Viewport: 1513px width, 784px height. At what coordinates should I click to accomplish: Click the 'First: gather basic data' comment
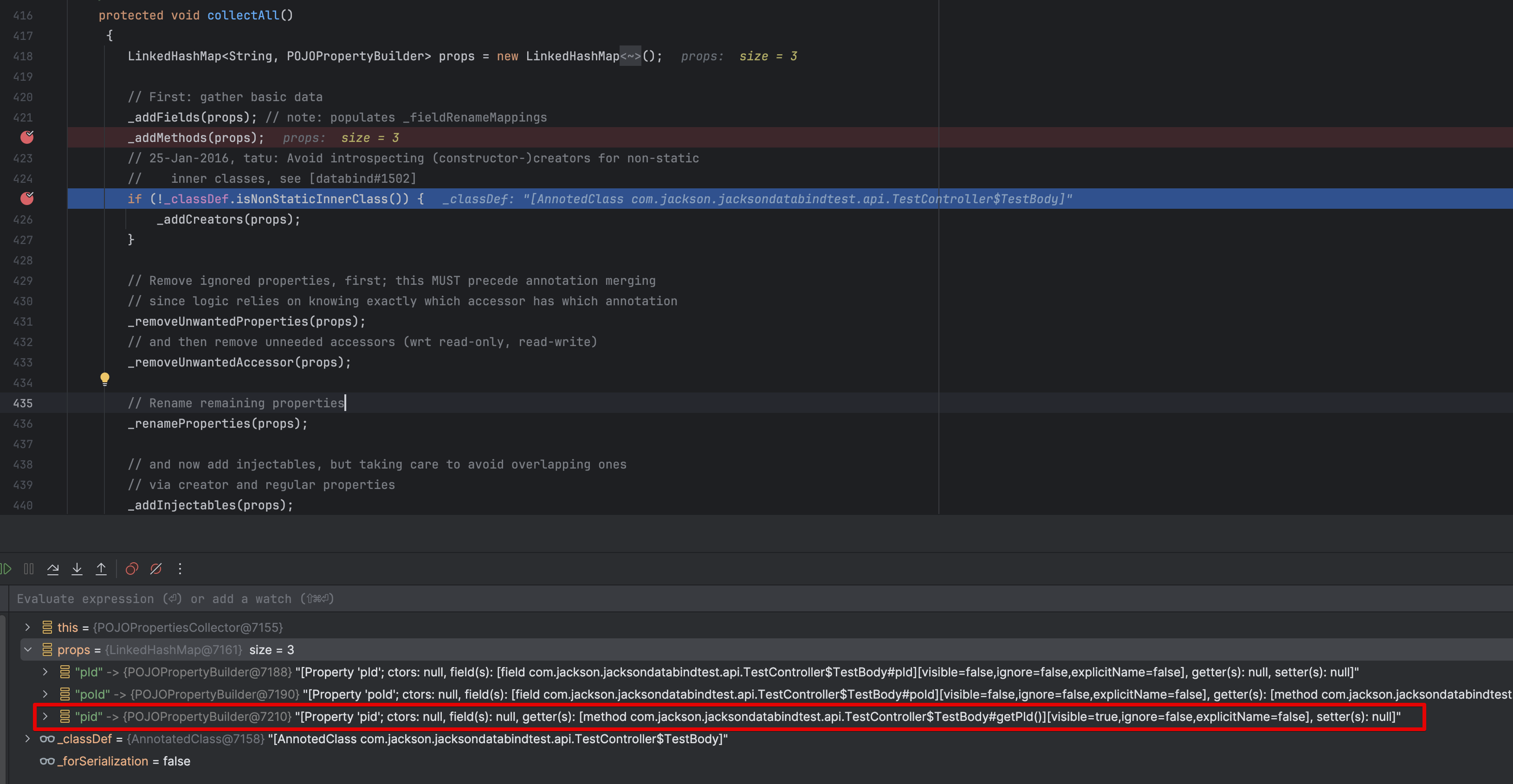pos(225,97)
